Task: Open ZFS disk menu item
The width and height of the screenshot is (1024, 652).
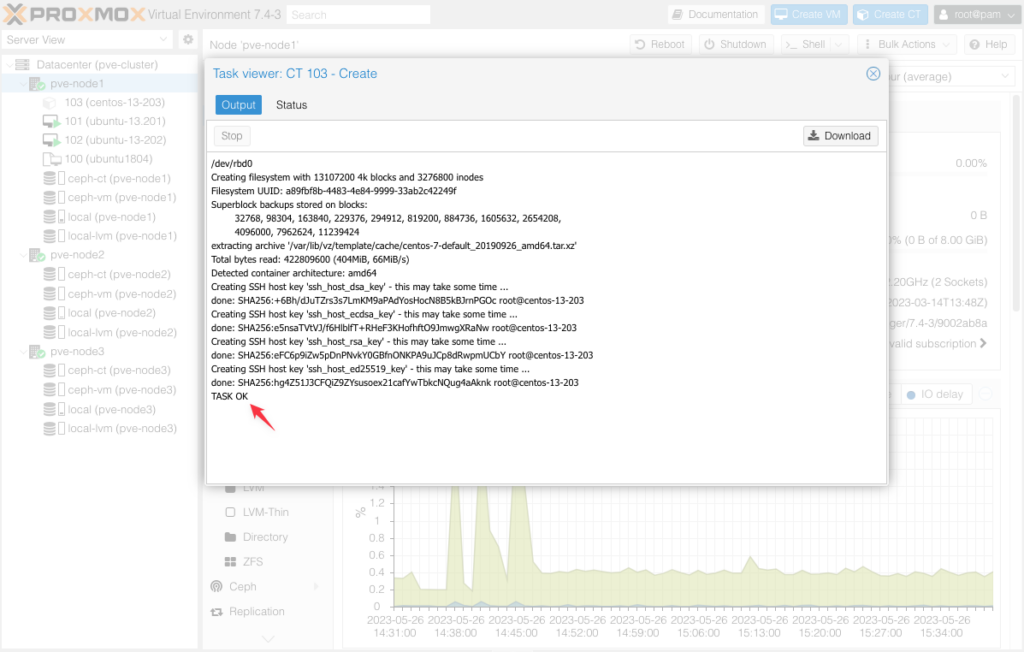Action: pyautogui.click(x=253, y=562)
